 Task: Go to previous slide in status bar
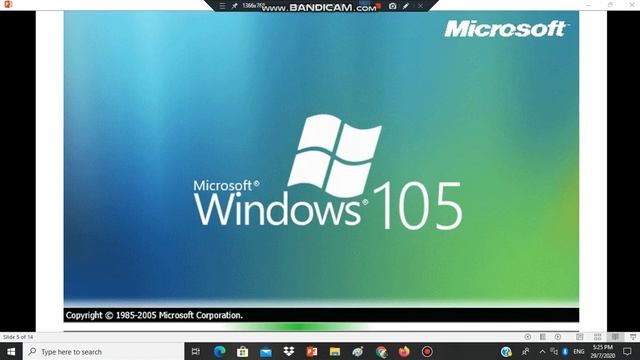pos(528,337)
